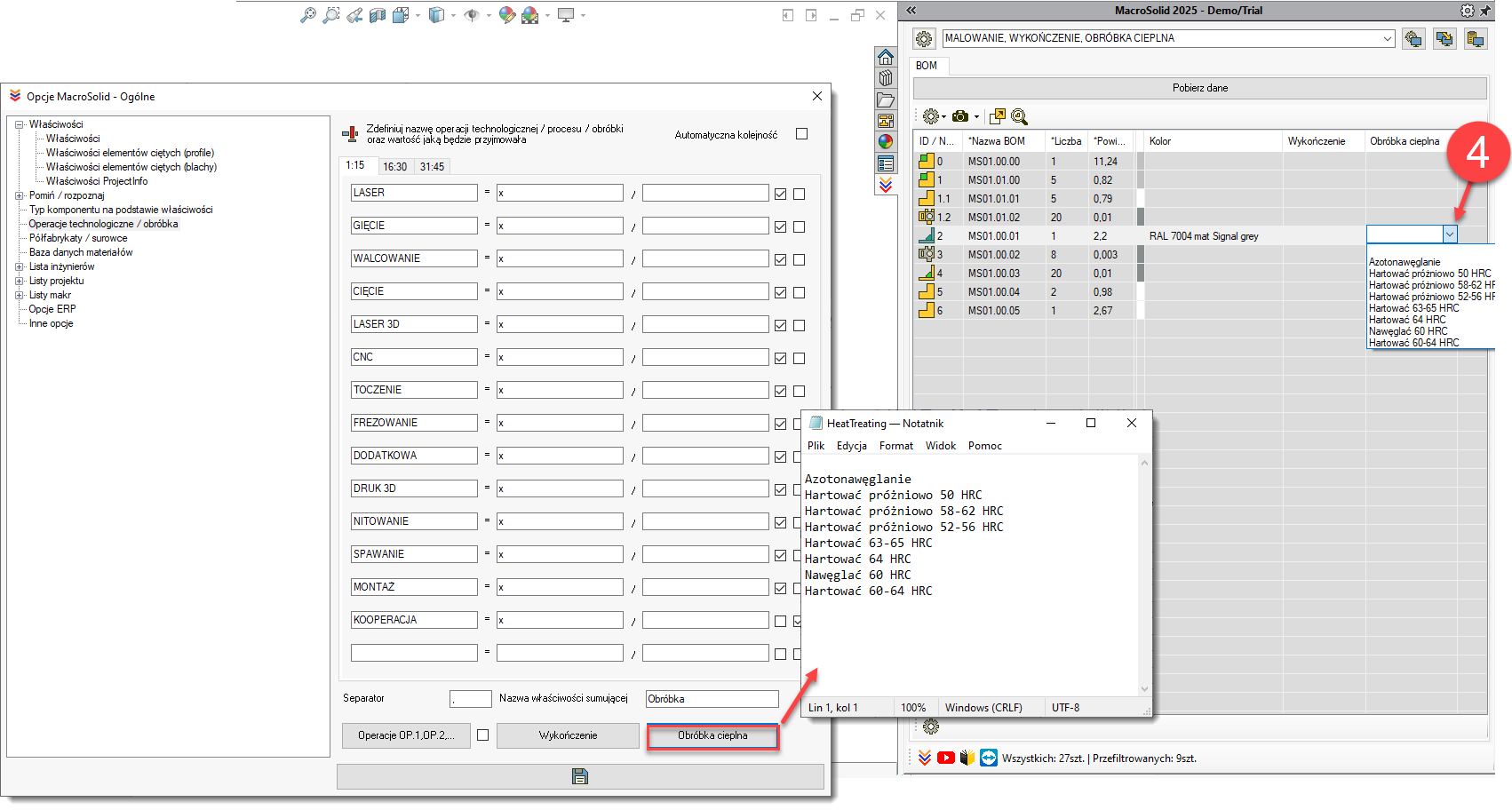Tick the second checkbox in TOCZENIE row

[x=800, y=391]
